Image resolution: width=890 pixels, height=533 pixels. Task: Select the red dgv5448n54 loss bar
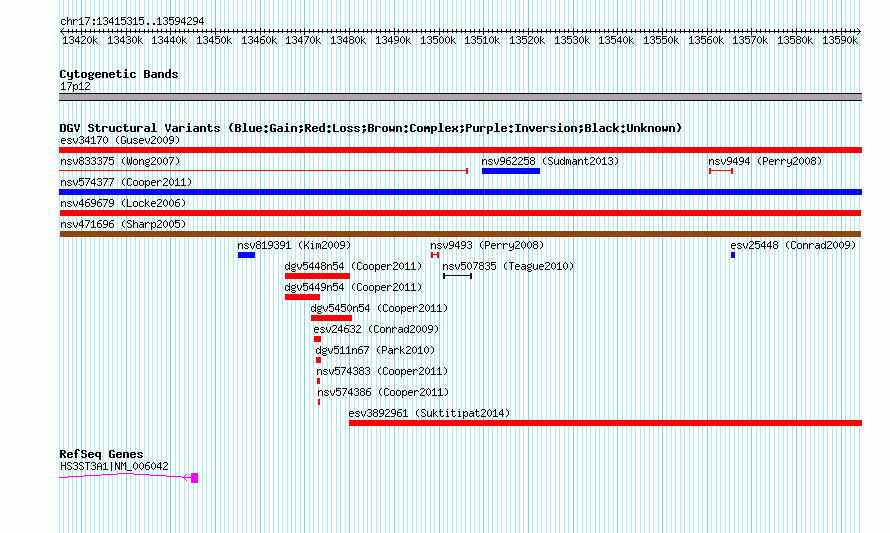point(317,276)
